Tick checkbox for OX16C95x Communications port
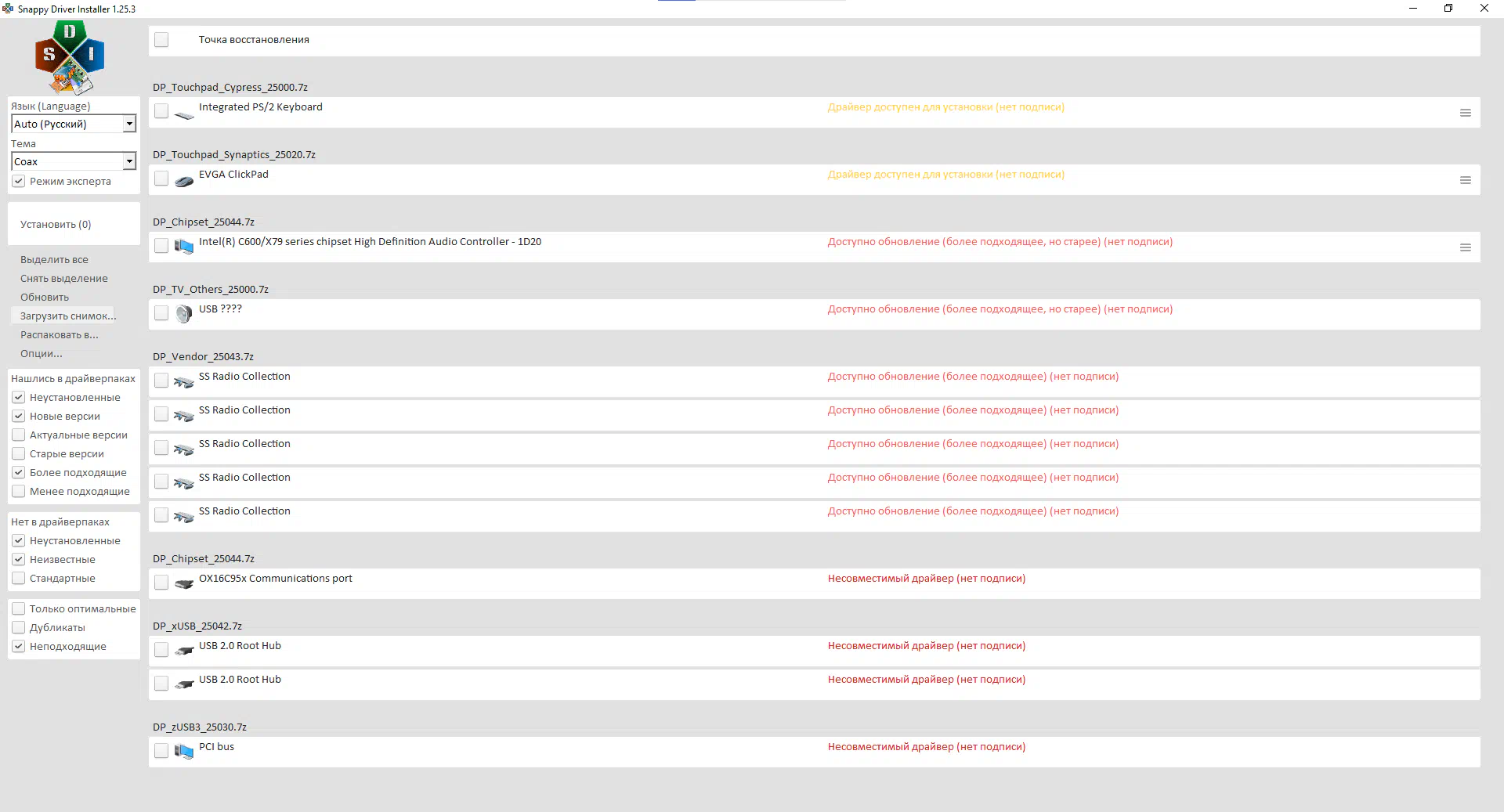Viewport: 1504px width, 812px height. 161,583
